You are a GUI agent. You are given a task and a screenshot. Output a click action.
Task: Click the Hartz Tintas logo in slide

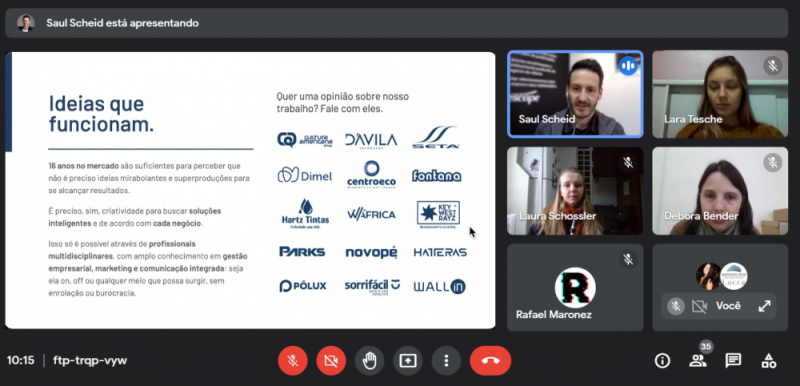click(x=305, y=213)
